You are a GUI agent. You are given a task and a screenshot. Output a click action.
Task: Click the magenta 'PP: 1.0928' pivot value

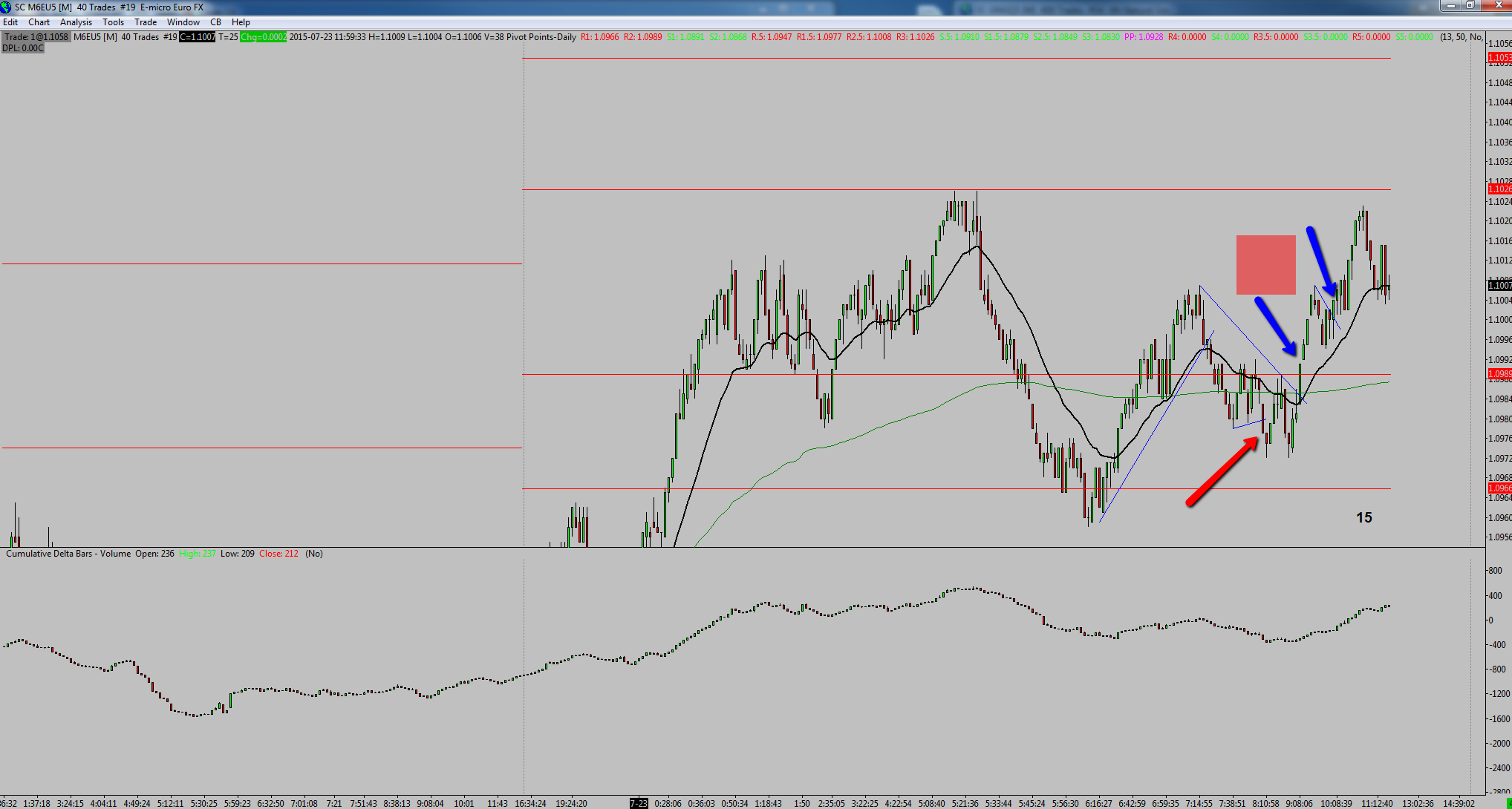click(x=1144, y=37)
